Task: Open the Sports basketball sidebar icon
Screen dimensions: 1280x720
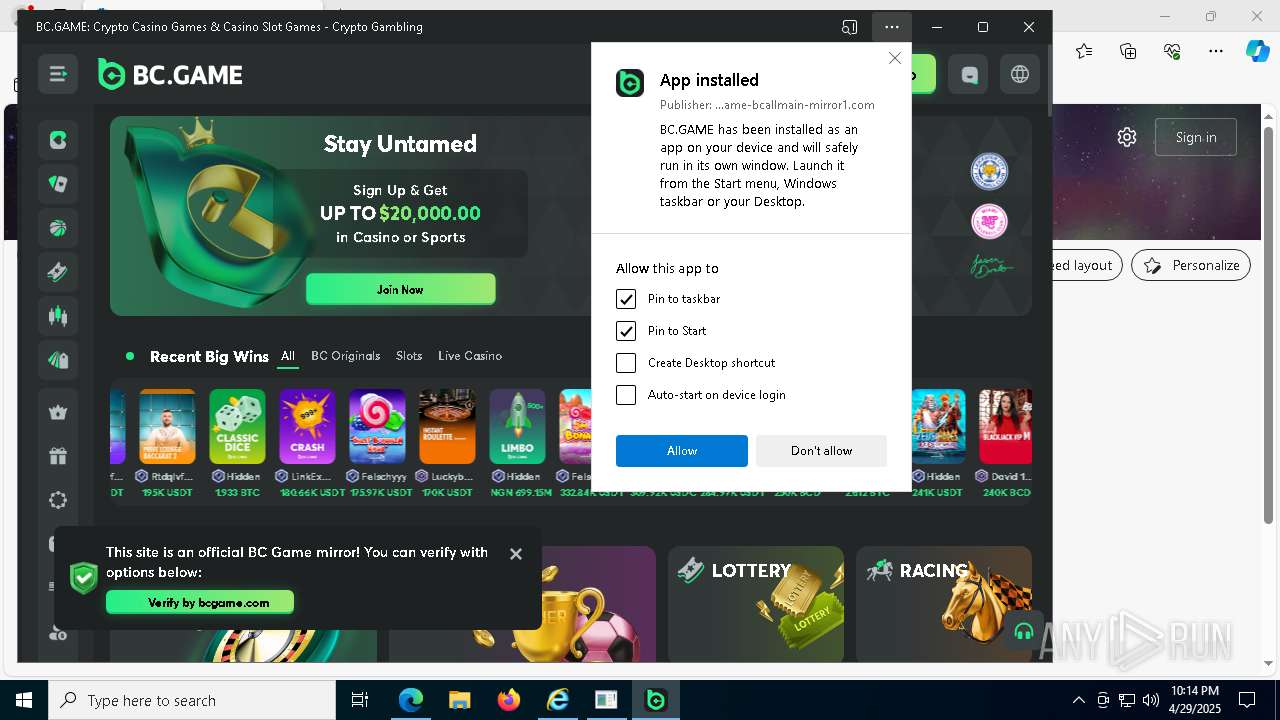Action: click(x=58, y=228)
